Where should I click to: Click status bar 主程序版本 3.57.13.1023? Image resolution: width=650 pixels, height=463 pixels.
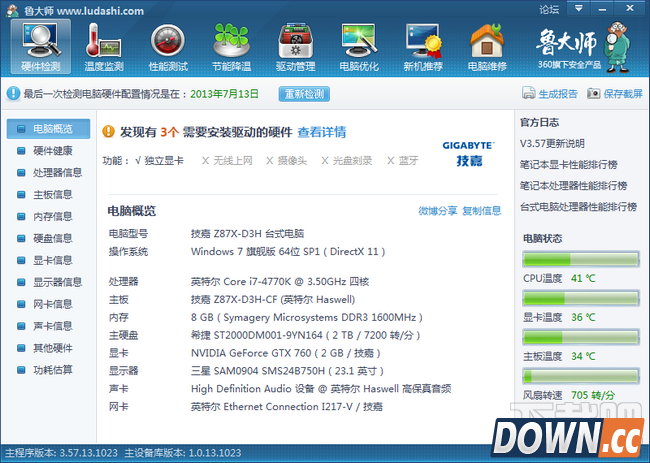61,453
